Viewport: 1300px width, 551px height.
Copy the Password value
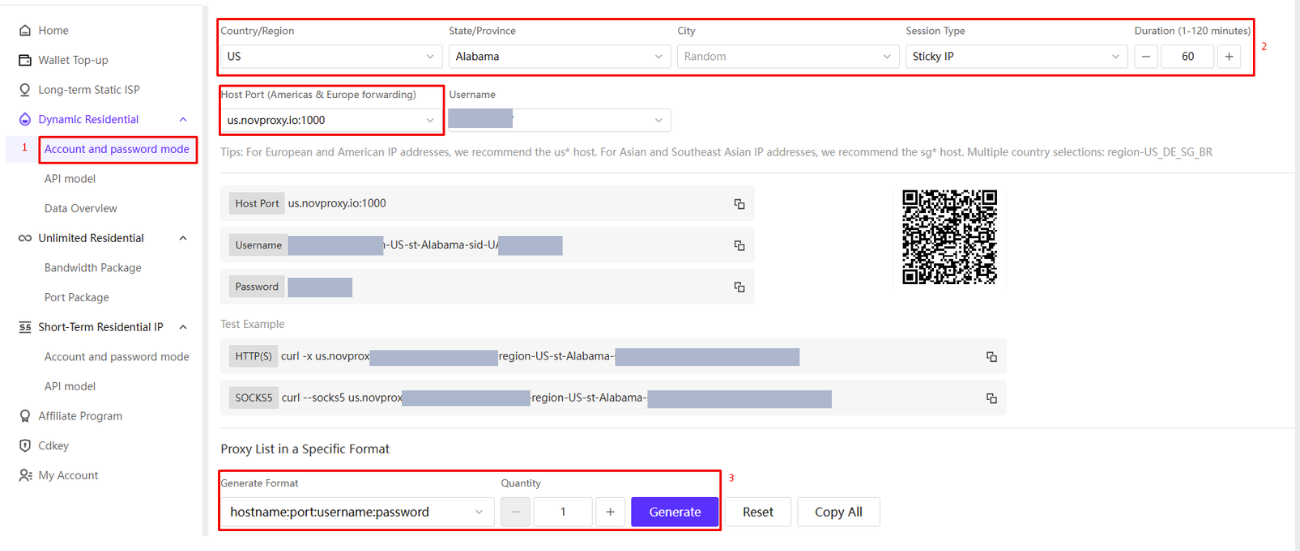coord(739,287)
